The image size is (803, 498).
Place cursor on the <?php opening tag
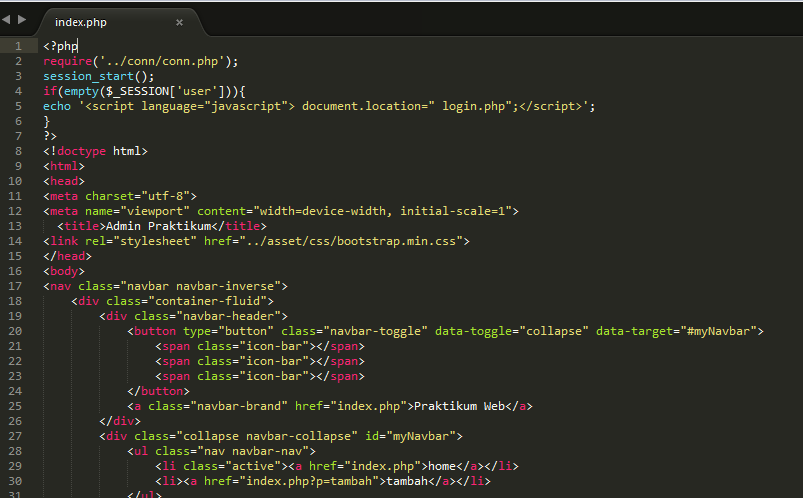(60, 46)
